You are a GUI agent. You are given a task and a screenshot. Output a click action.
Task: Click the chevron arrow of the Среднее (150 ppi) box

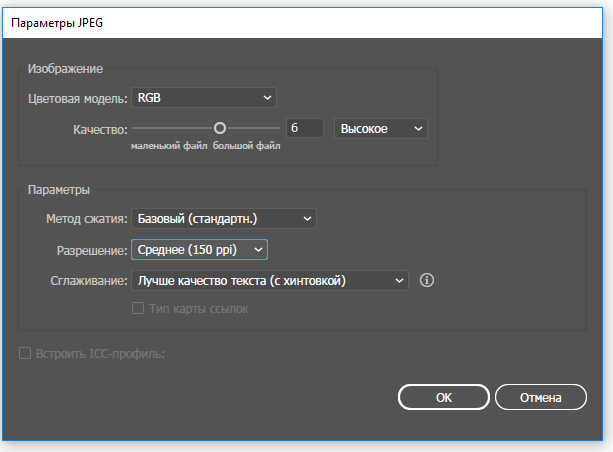[258, 249]
